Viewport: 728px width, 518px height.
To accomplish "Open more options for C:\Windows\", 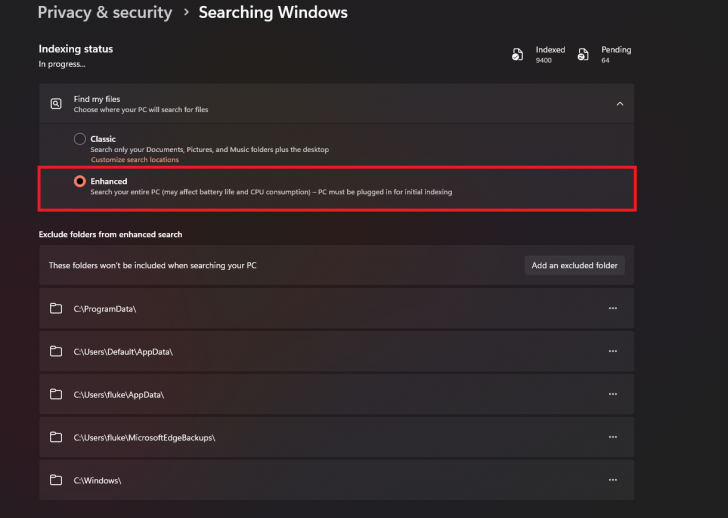I will (x=612, y=480).
